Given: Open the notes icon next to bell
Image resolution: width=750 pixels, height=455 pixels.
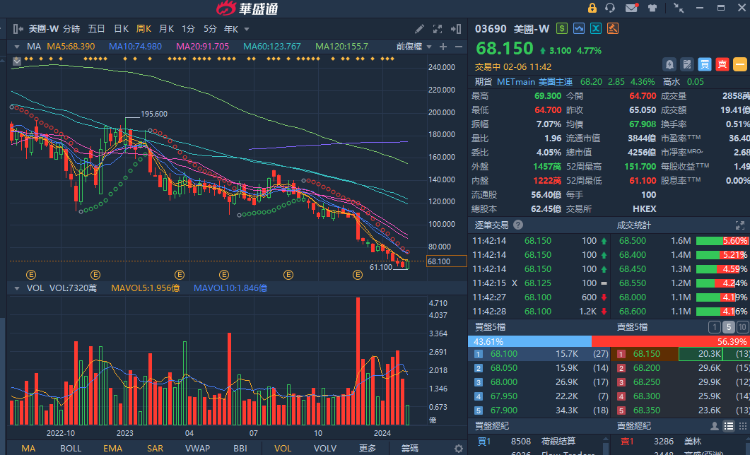Looking at the screenshot, I should coord(687,64).
